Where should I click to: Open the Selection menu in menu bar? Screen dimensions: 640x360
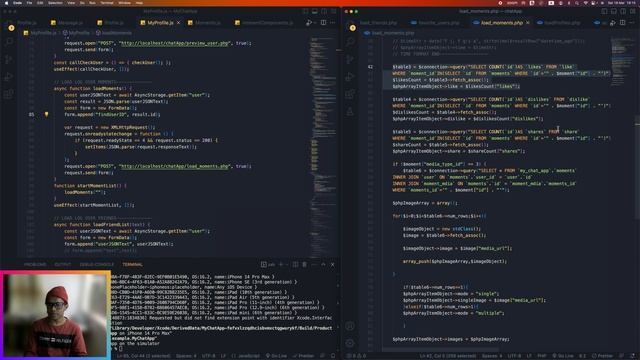55,3
